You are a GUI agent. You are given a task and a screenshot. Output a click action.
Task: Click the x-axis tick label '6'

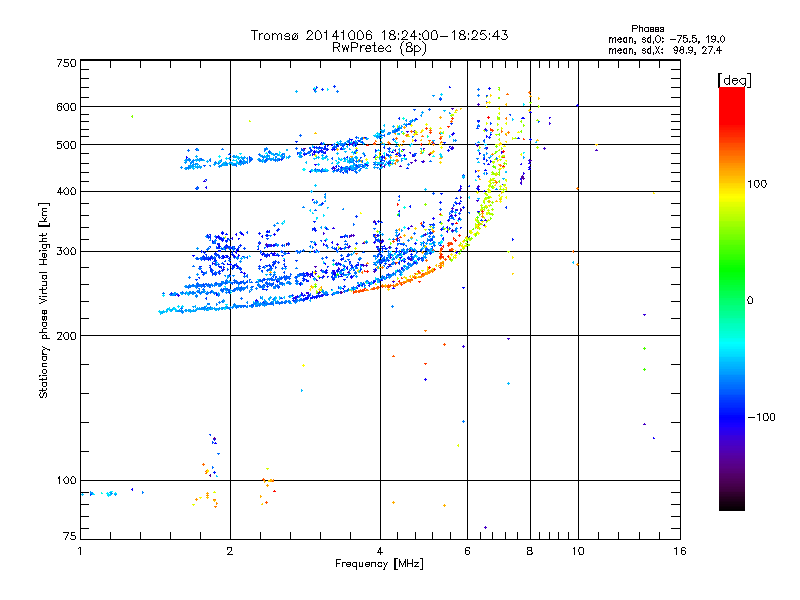(467, 551)
